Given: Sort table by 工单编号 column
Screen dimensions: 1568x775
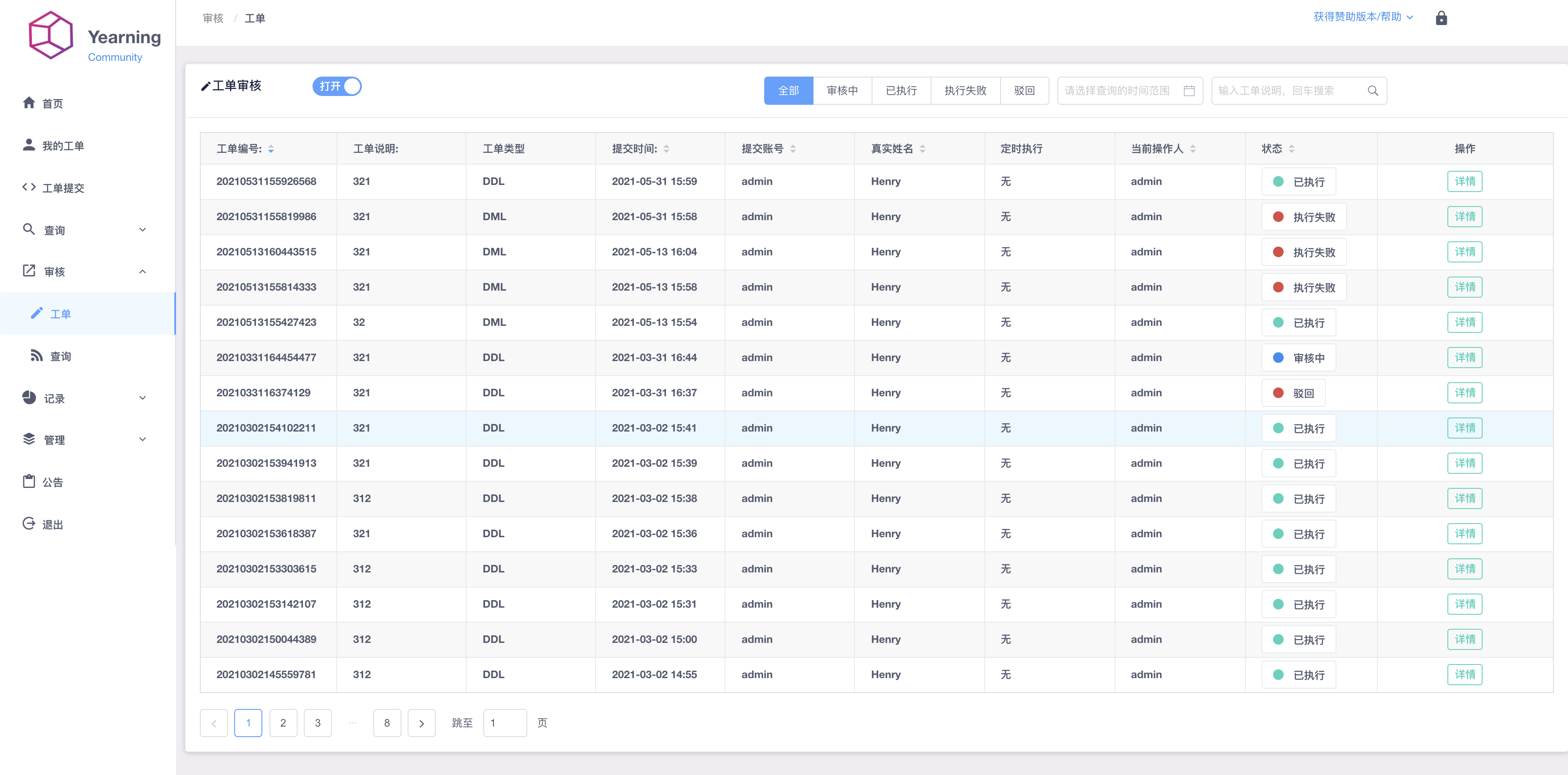Looking at the screenshot, I should tap(271, 148).
